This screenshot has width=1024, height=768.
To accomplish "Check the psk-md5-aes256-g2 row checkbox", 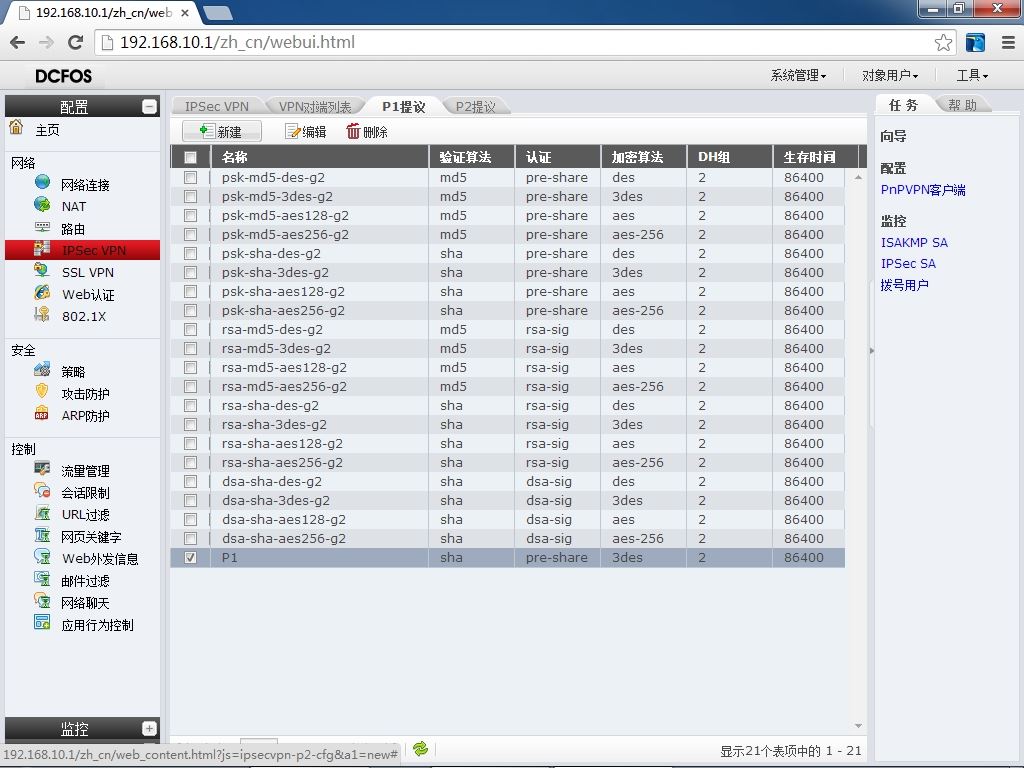I will pos(190,234).
